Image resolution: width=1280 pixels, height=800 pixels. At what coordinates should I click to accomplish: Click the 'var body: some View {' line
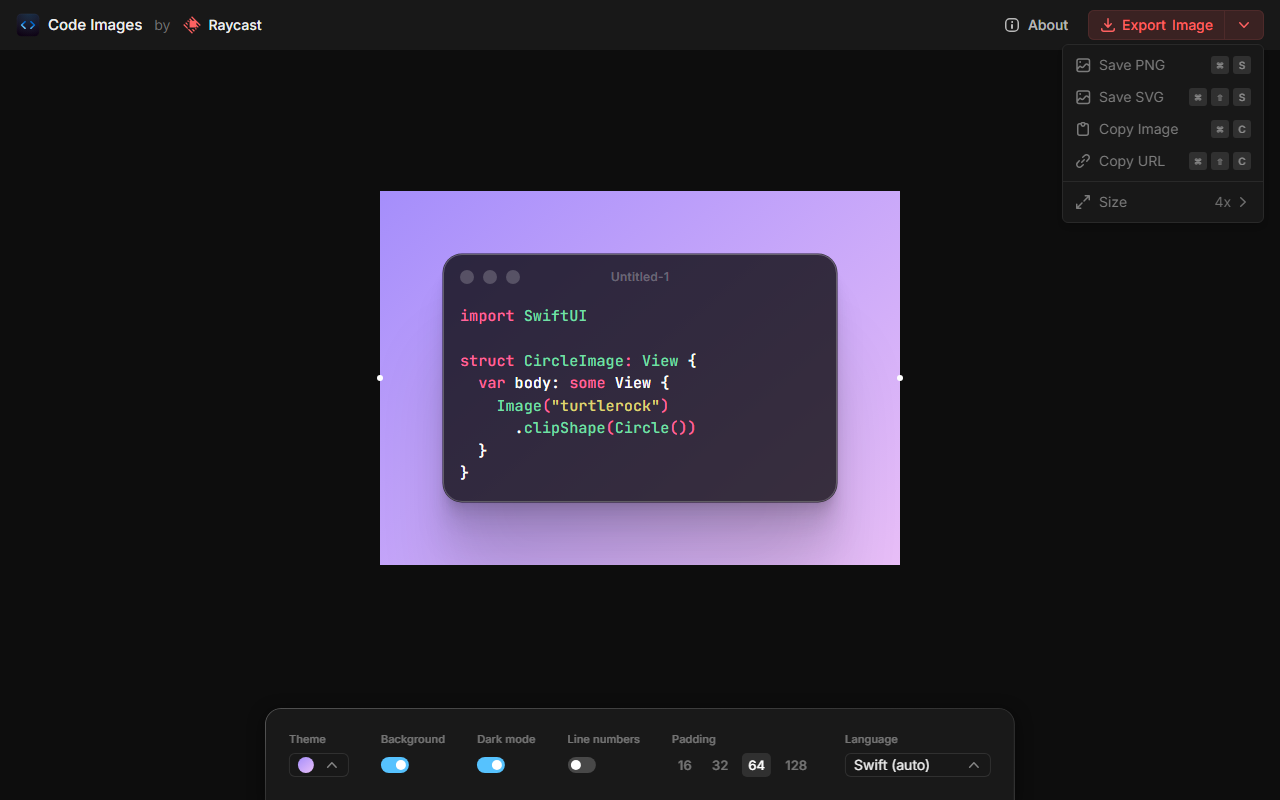coord(573,383)
